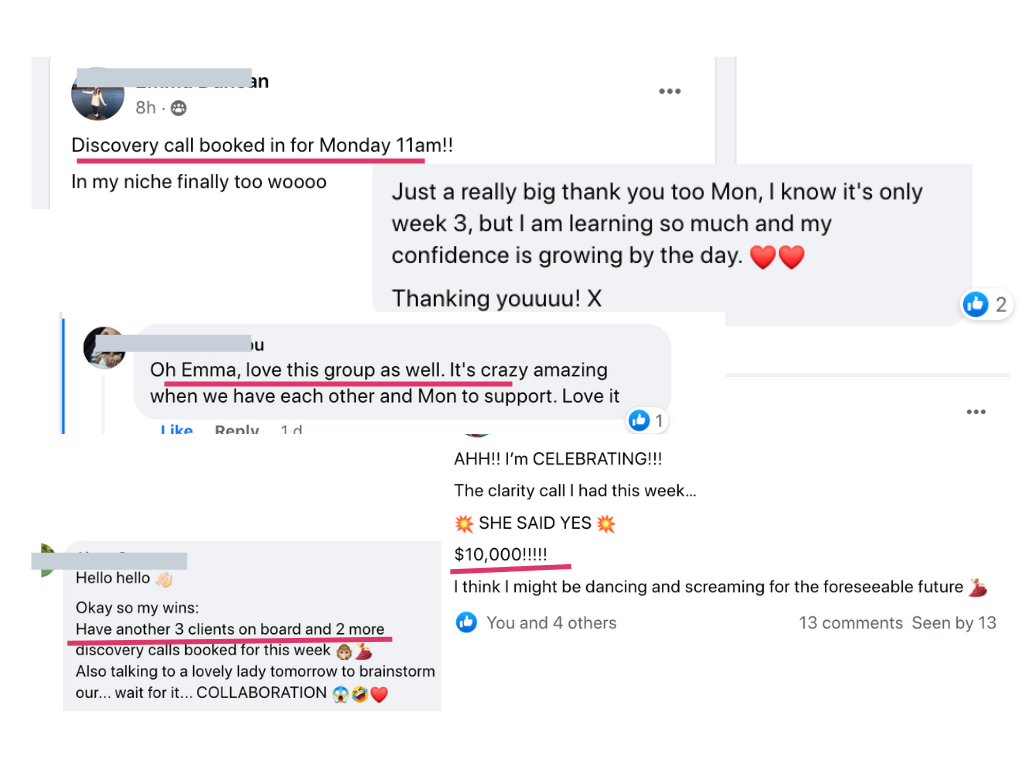The image size is (1024, 768).
Task: Reply to the "Oh Emma" comment
Action: (237, 430)
